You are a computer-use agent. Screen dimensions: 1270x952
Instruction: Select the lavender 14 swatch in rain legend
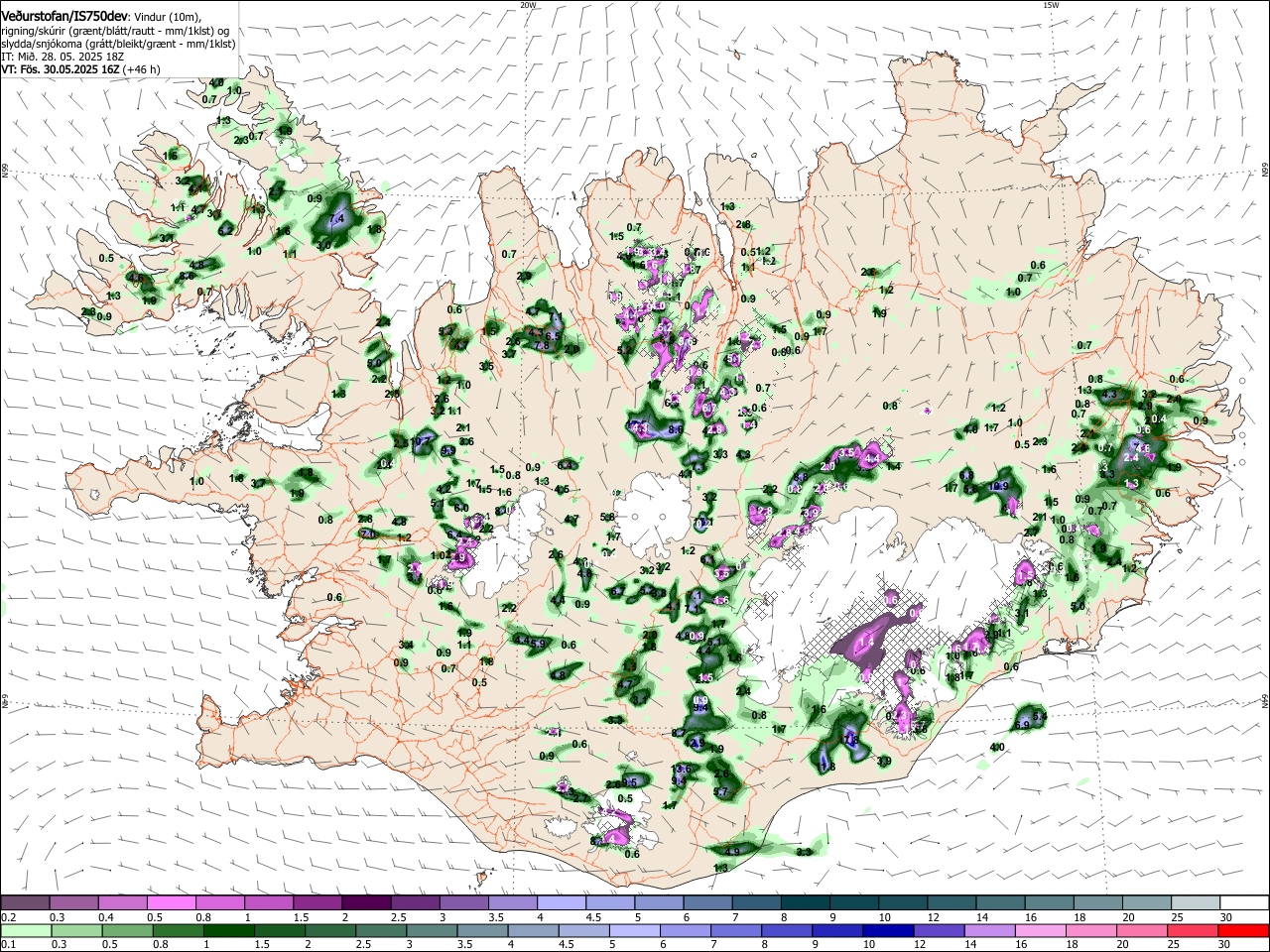point(989,930)
